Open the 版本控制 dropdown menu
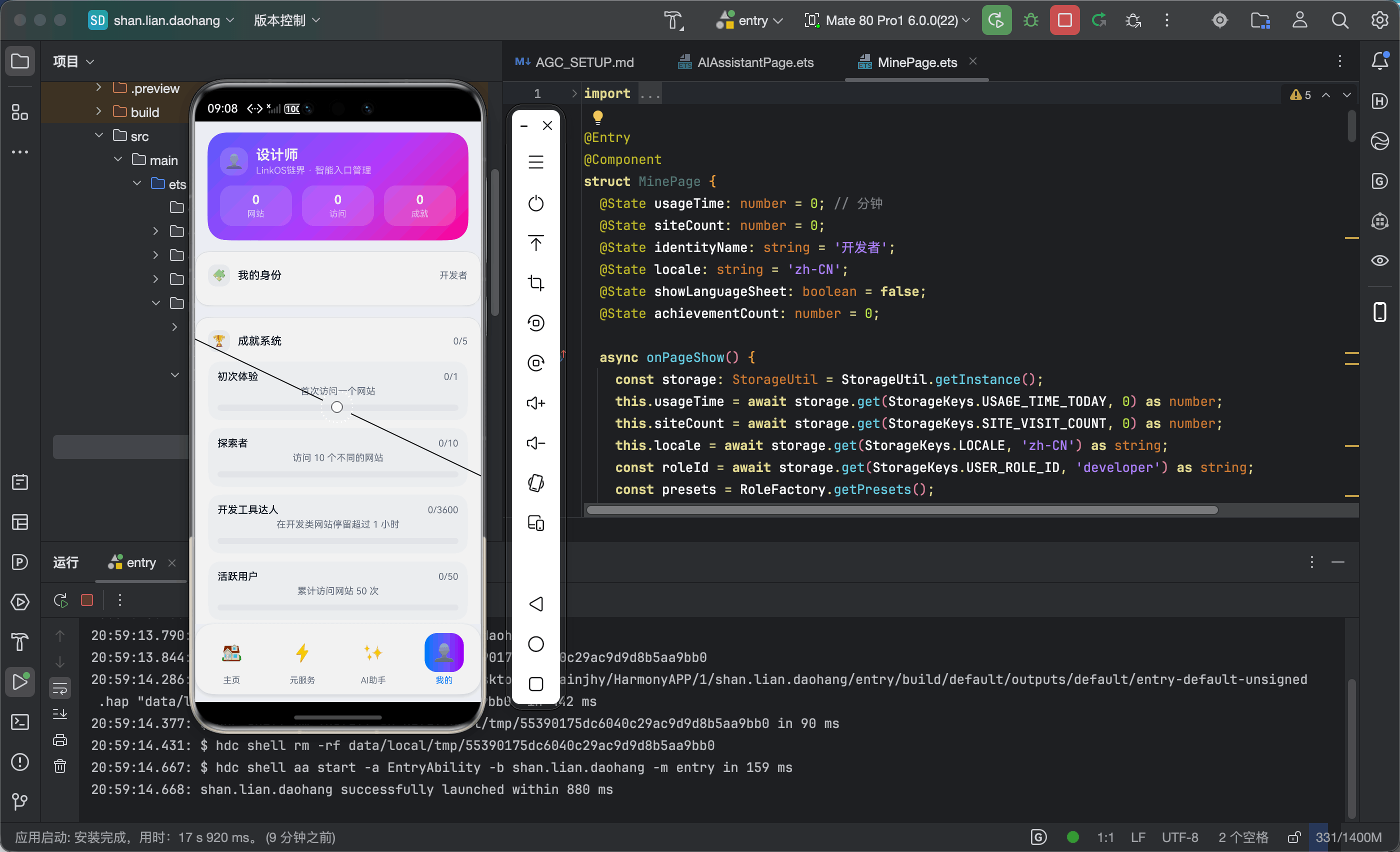1400x852 pixels. pos(287,20)
